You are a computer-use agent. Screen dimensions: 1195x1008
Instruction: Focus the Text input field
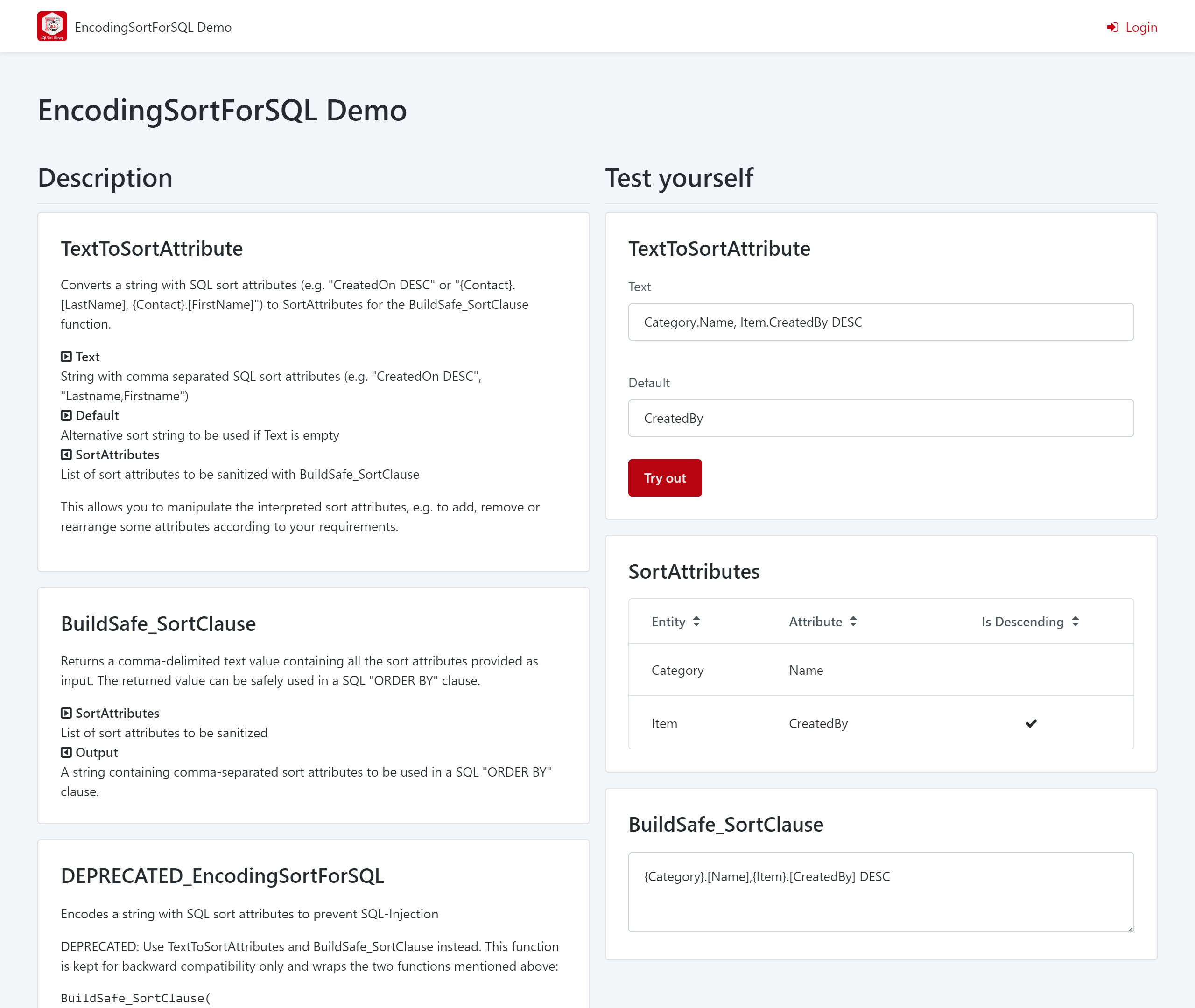pyautogui.click(x=880, y=322)
